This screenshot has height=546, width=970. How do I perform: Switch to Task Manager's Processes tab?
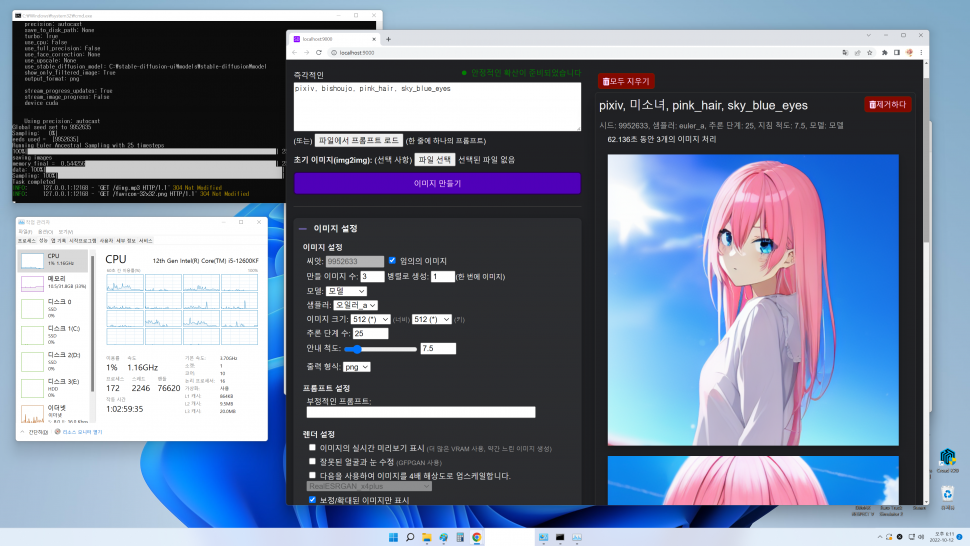27,241
